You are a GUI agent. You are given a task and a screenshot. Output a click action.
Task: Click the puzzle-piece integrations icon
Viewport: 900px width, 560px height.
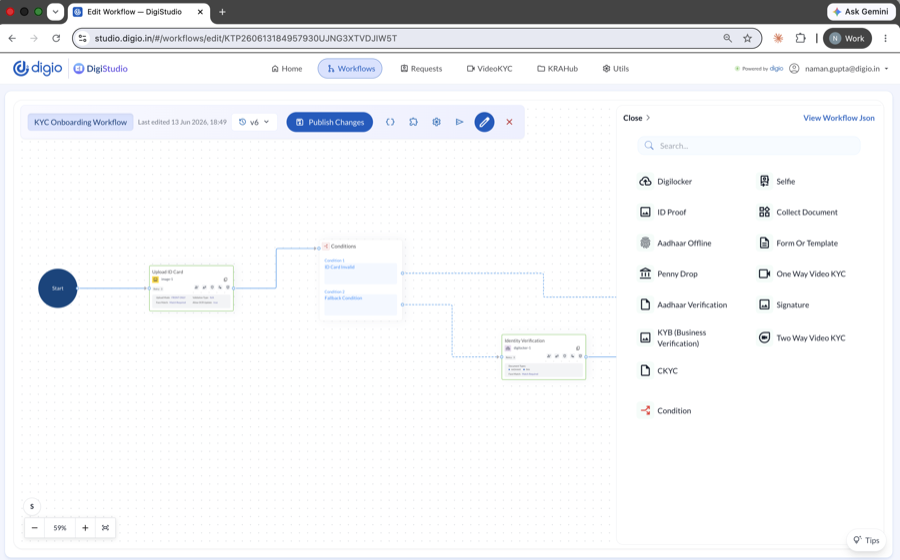click(x=413, y=122)
